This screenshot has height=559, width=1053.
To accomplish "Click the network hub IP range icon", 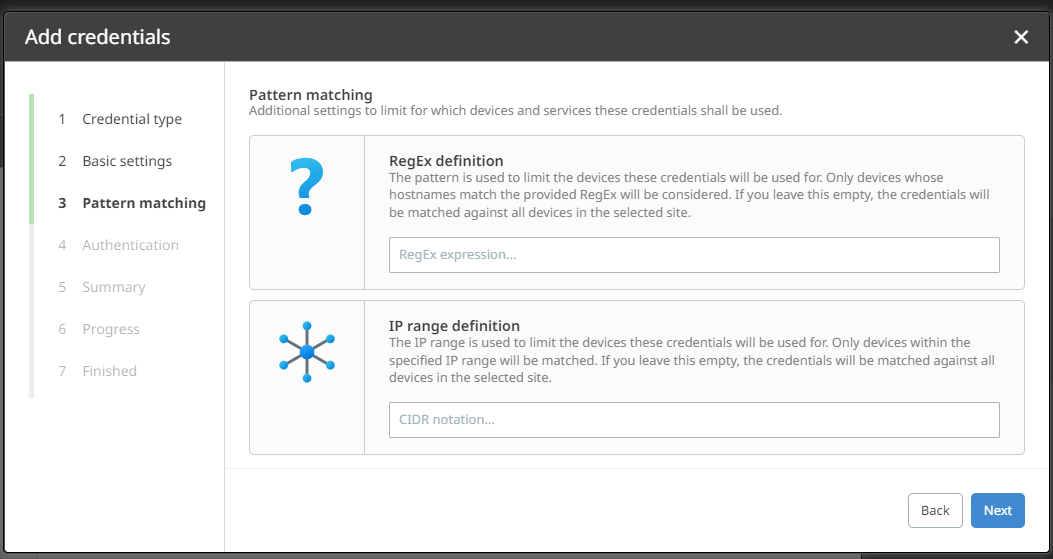I will pos(307,352).
